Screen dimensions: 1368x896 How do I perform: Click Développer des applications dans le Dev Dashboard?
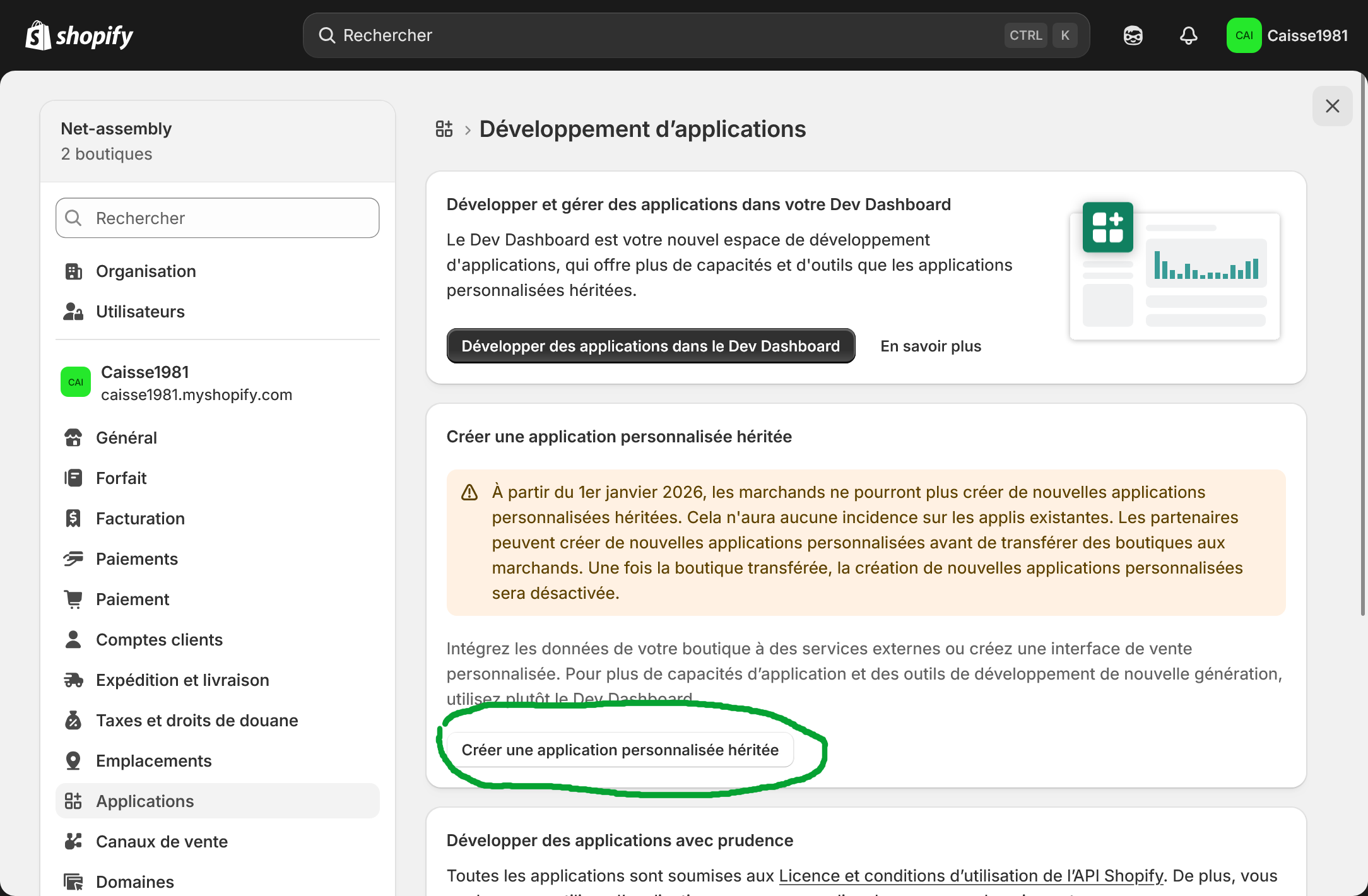tap(651, 346)
